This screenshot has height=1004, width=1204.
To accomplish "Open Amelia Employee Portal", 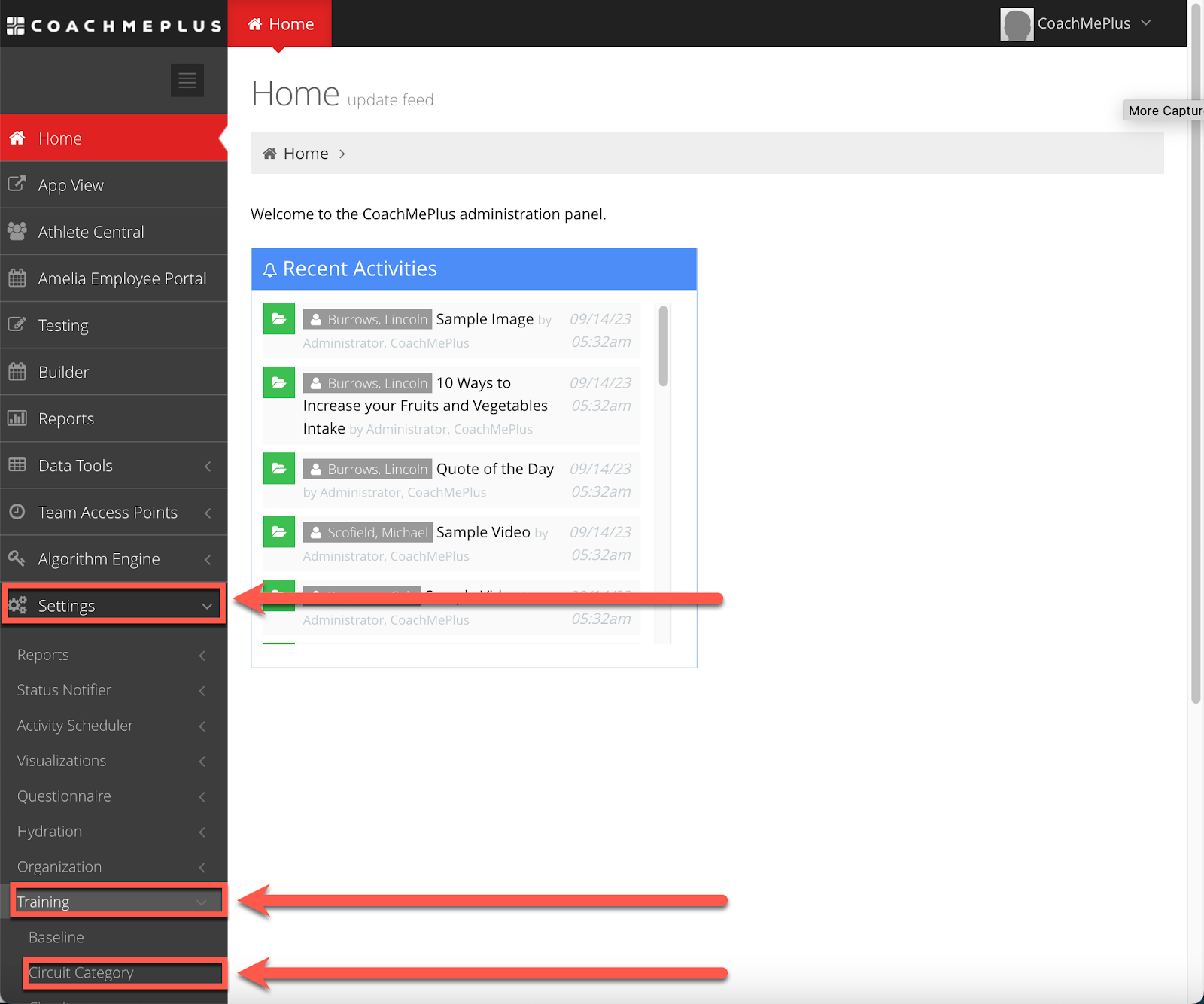I will pyautogui.click(x=114, y=278).
